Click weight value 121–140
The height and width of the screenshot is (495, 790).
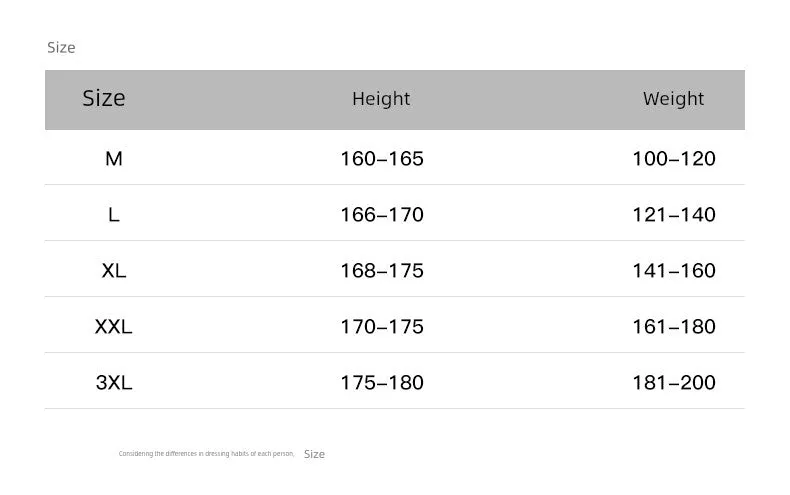coord(674,215)
